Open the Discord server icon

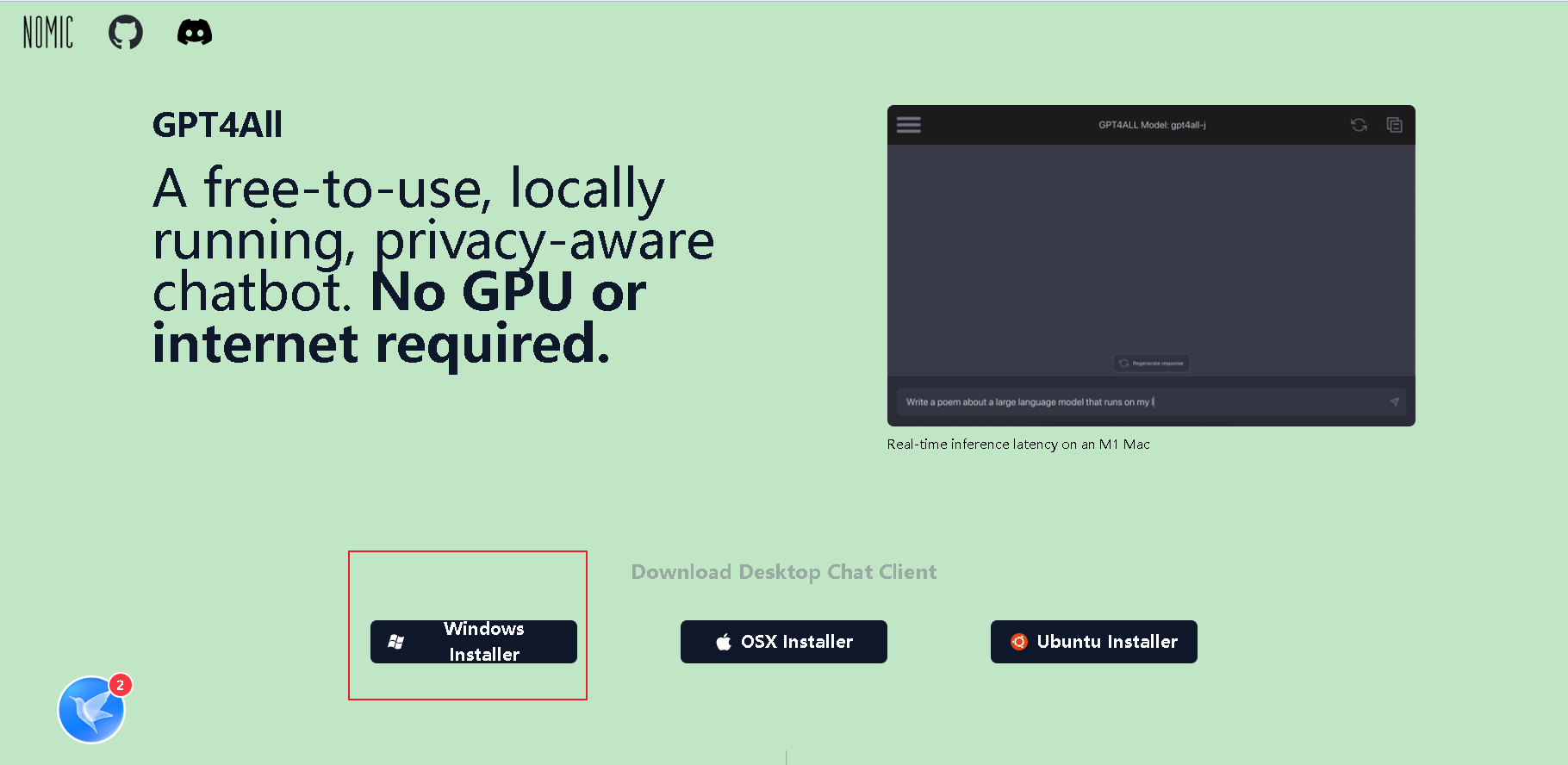tap(195, 33)
